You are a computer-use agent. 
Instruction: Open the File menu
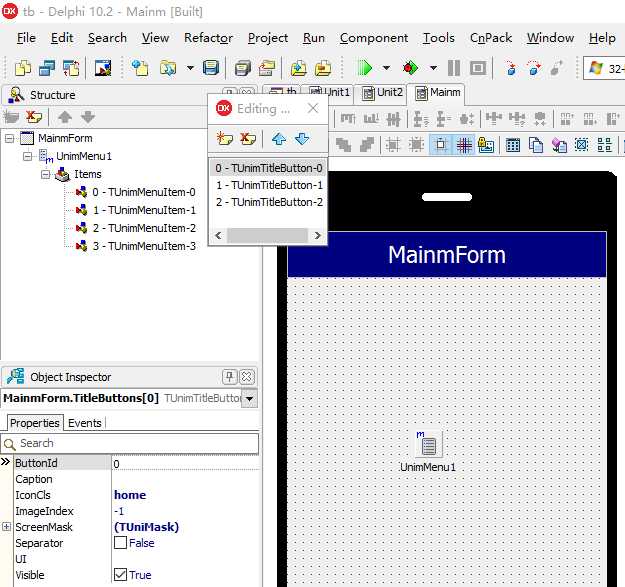(26, 38)
